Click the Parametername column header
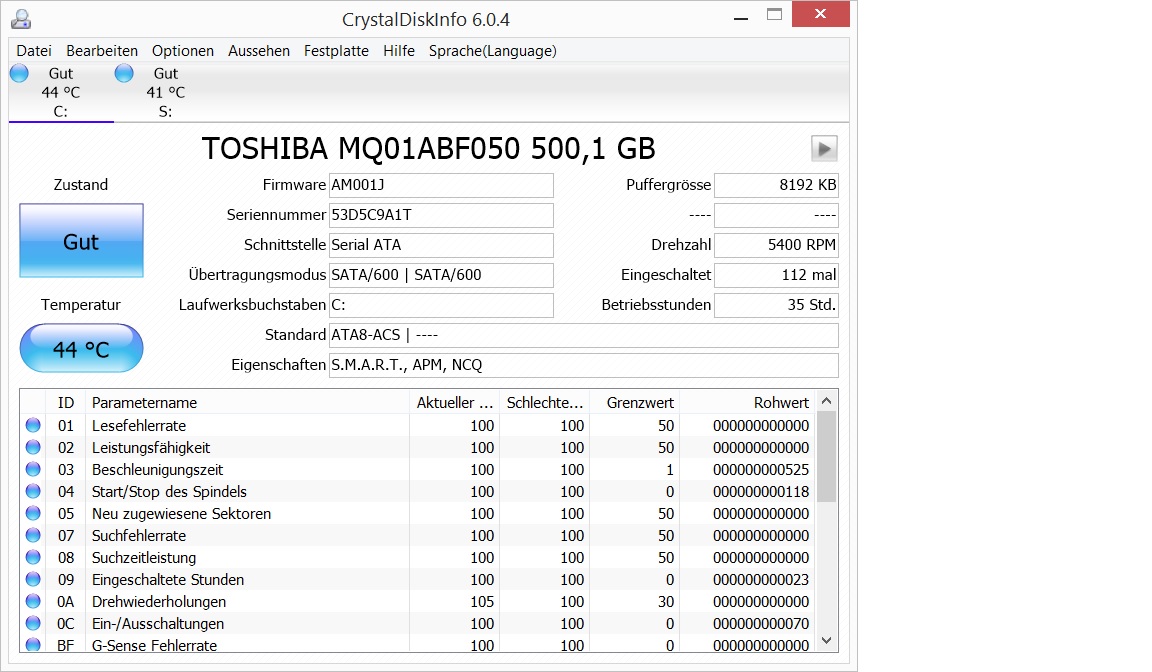The width and height of the screenshot is (1152, 672). coord(248,402)
